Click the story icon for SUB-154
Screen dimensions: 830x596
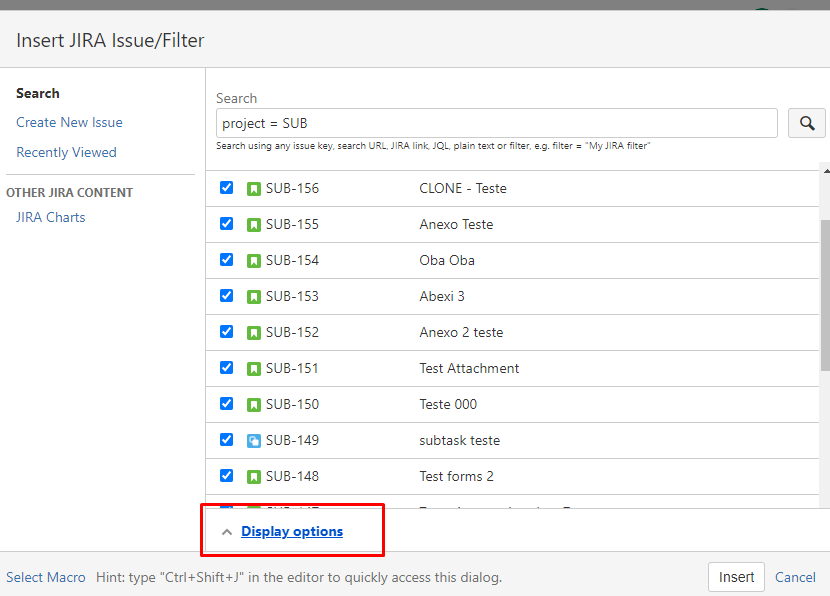click(x=254, y=261)
